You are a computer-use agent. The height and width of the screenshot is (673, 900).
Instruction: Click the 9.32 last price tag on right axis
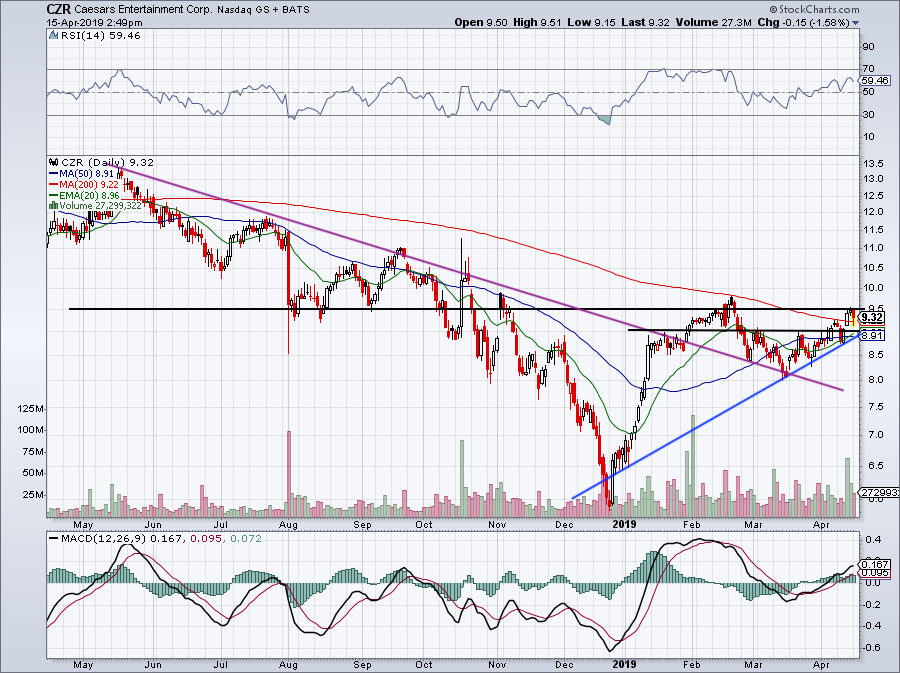click(872, 317)
